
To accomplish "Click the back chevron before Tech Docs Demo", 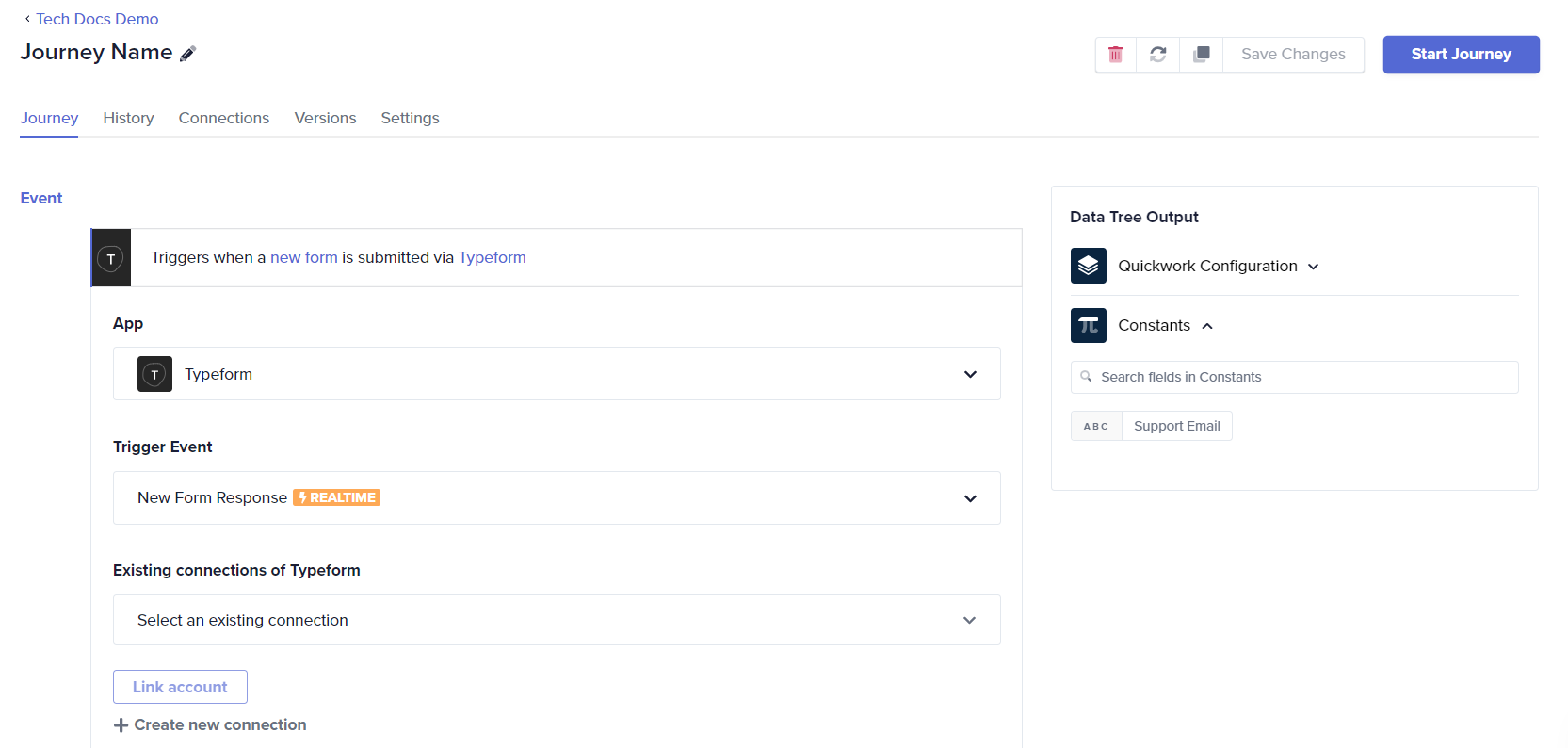I will [27, 19].
